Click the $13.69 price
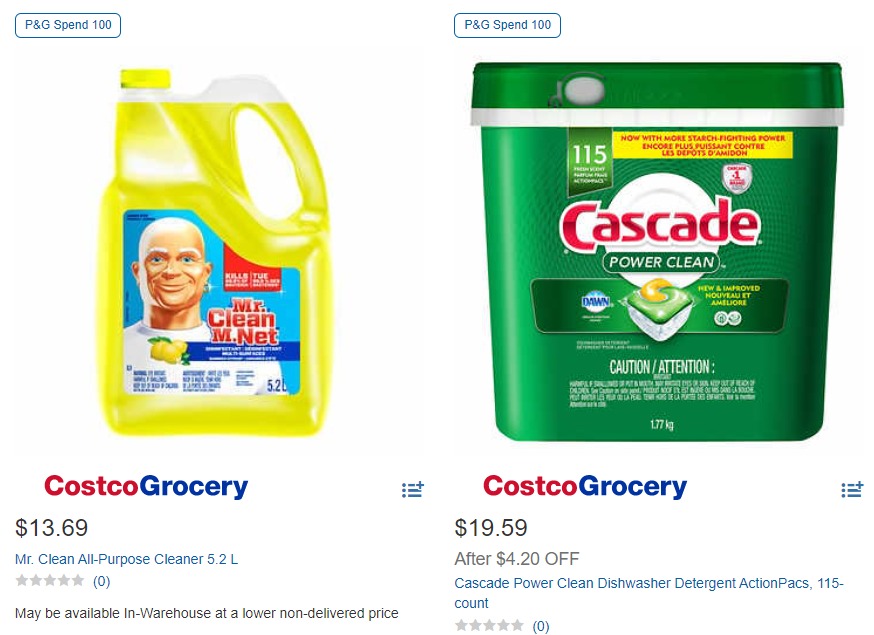The height and width of the screenshot is (635, 874). [x=52, y=528]
